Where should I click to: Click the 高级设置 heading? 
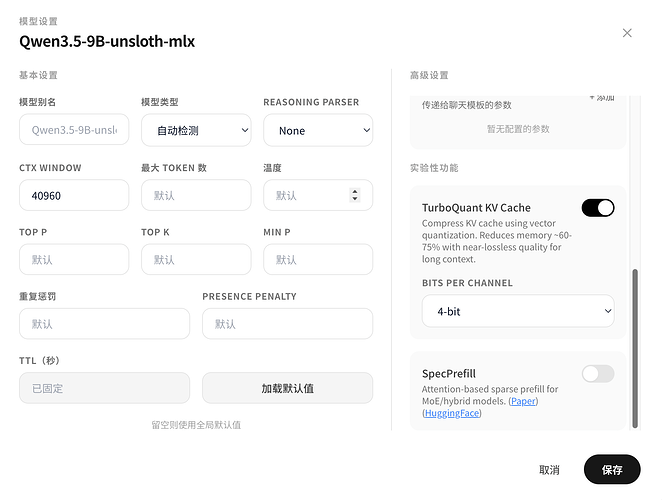429,75
